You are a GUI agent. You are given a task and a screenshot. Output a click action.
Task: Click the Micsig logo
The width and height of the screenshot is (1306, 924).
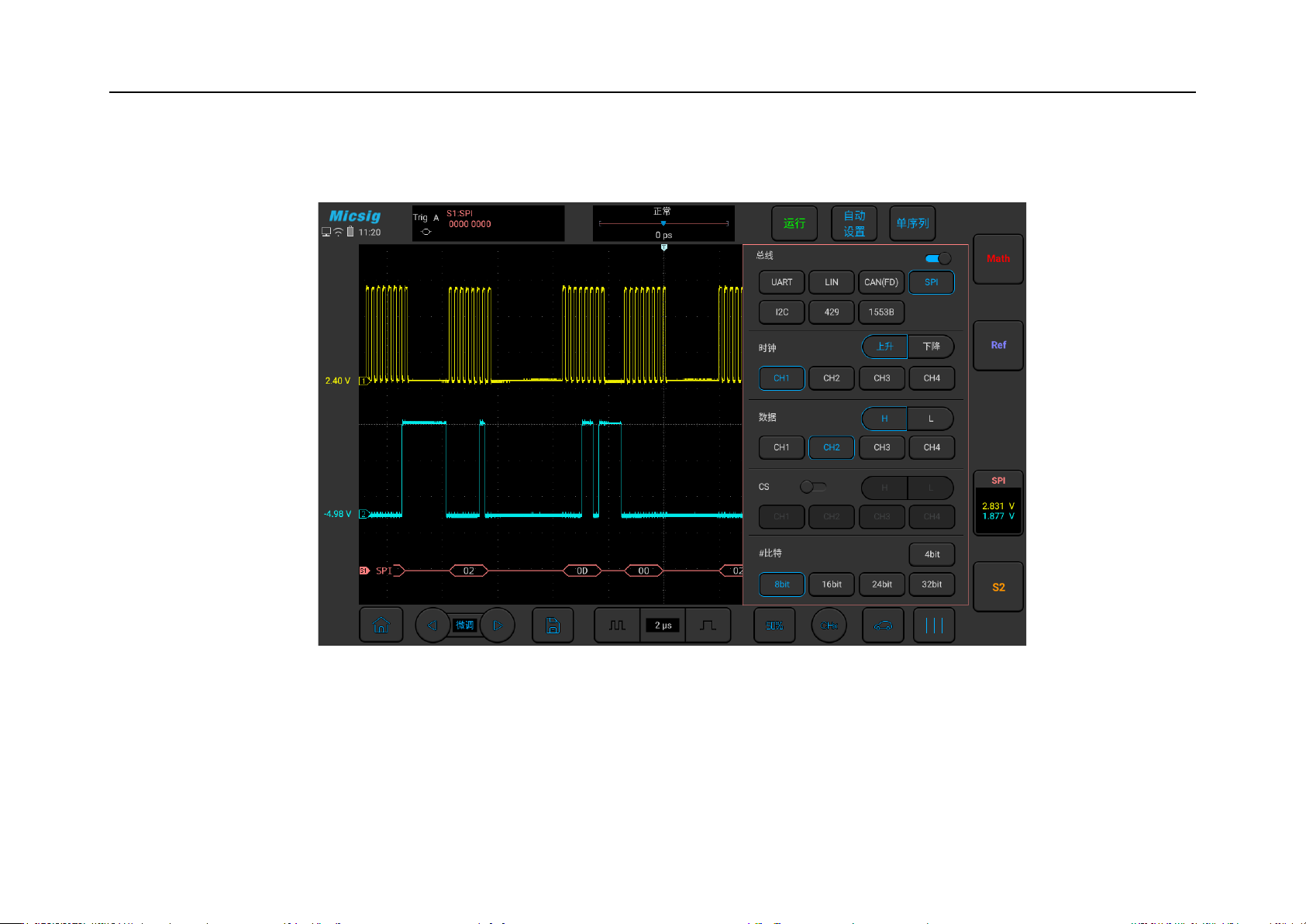tap(355, 215)
